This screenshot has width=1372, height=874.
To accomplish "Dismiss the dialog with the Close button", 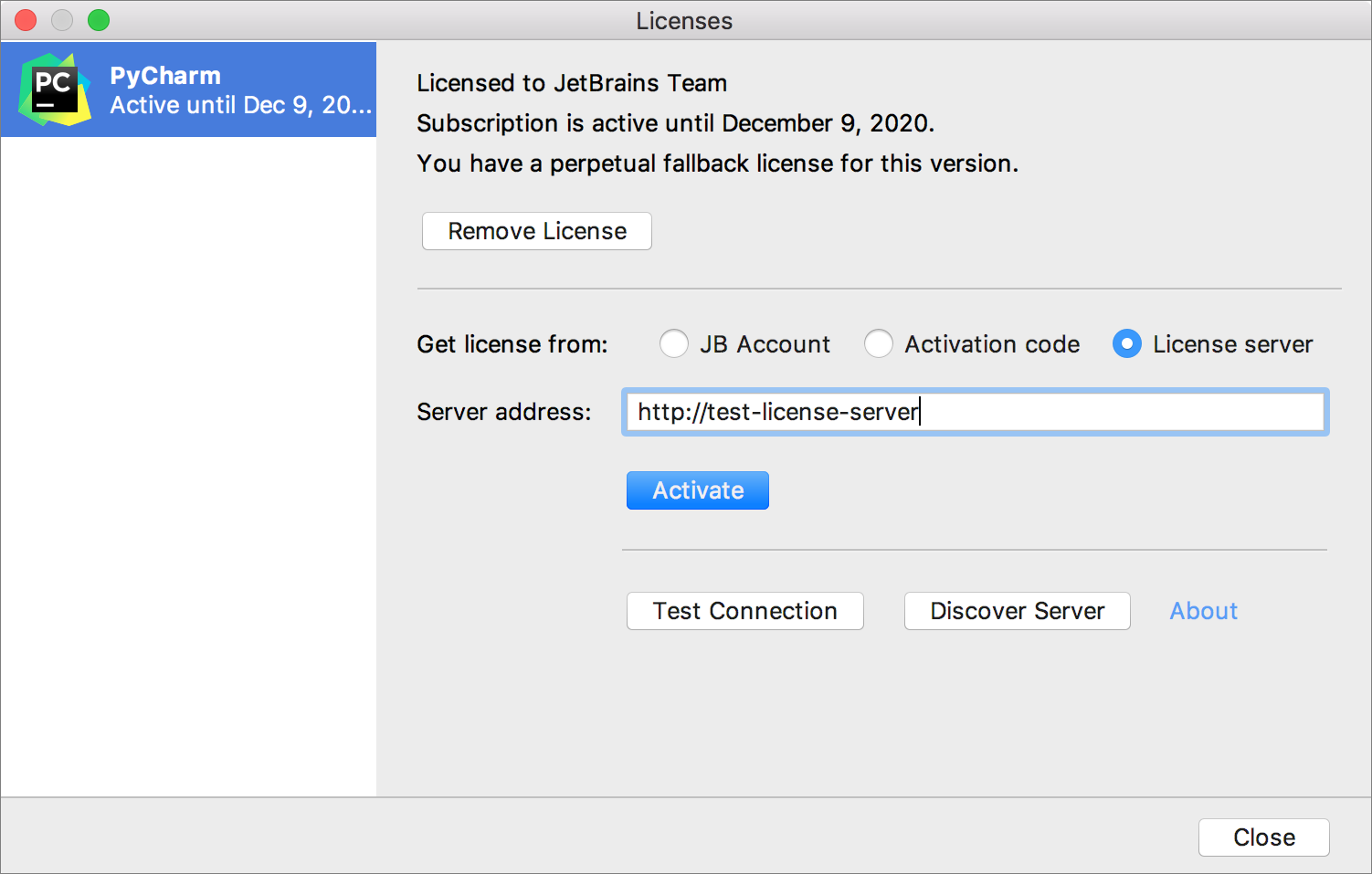I will coord(1263,837).
